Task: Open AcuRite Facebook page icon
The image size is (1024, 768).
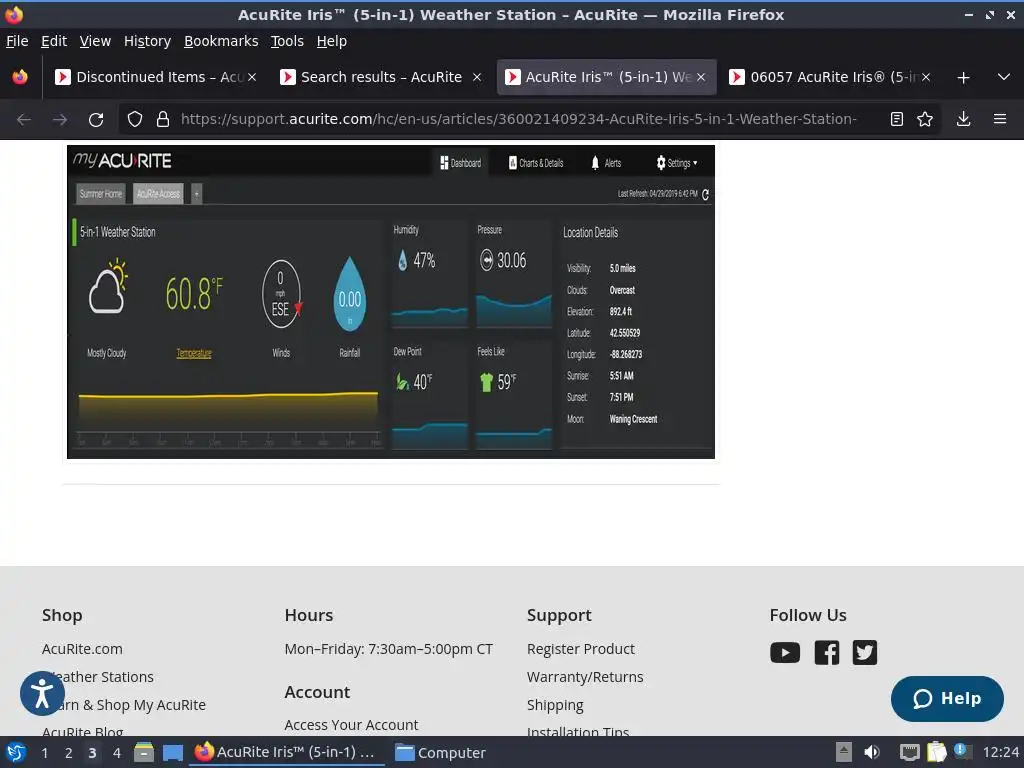Action: [827, 652]
